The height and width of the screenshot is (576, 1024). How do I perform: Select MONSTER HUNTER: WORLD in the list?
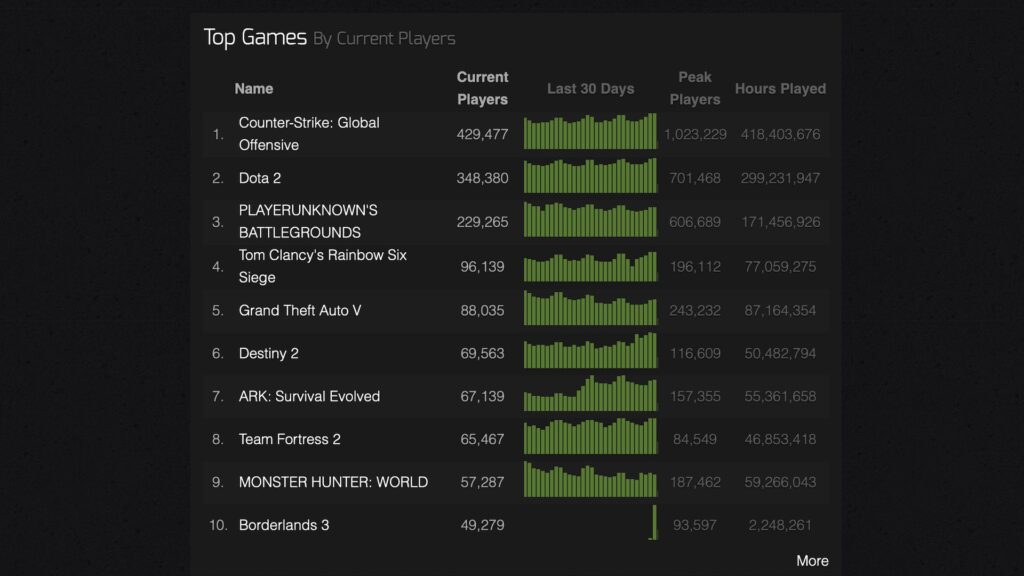pyautogui.click(x=333, y=483)
